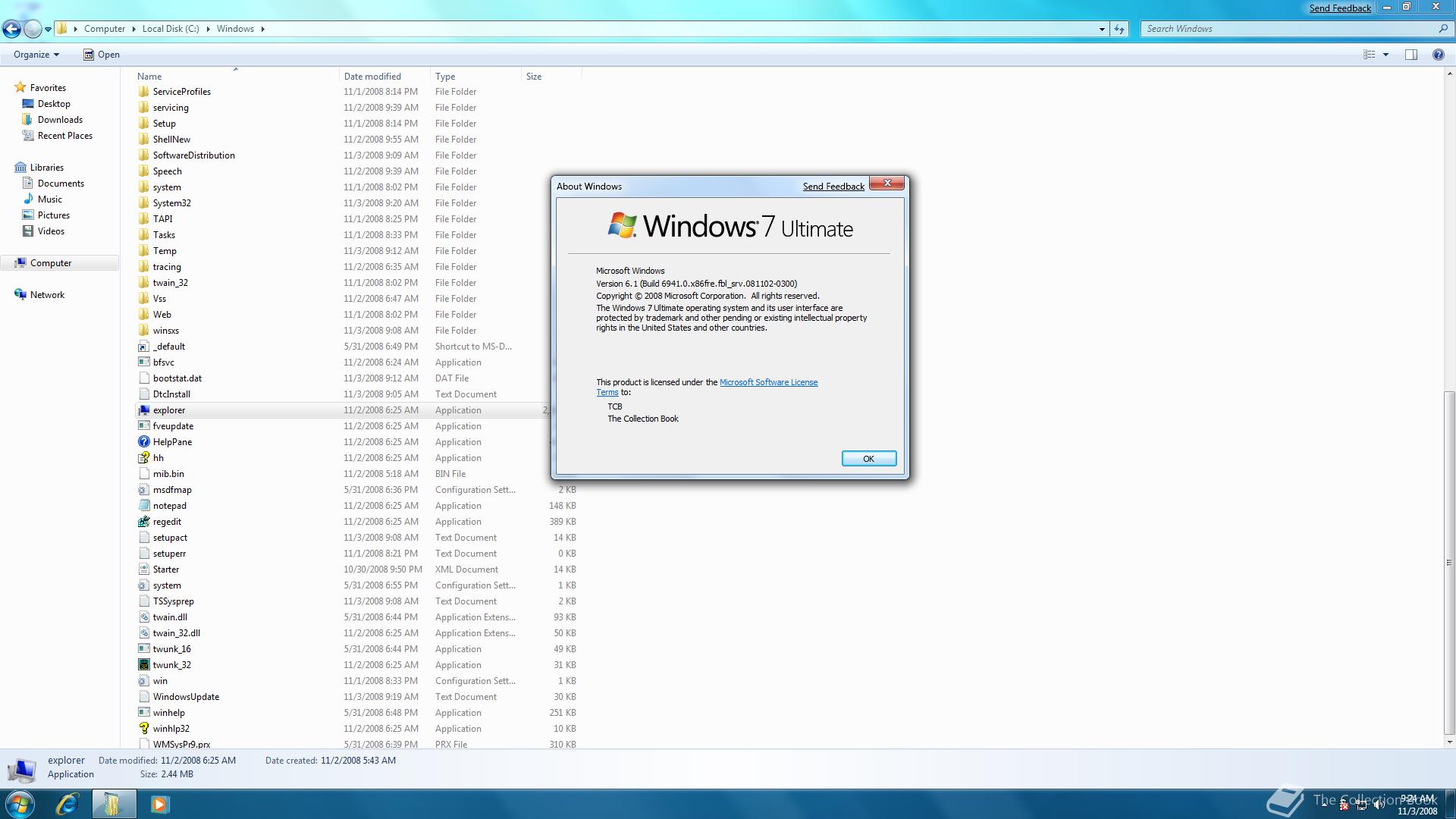Select the HelpPane application file
The image size is (1456, 819).
172,442
